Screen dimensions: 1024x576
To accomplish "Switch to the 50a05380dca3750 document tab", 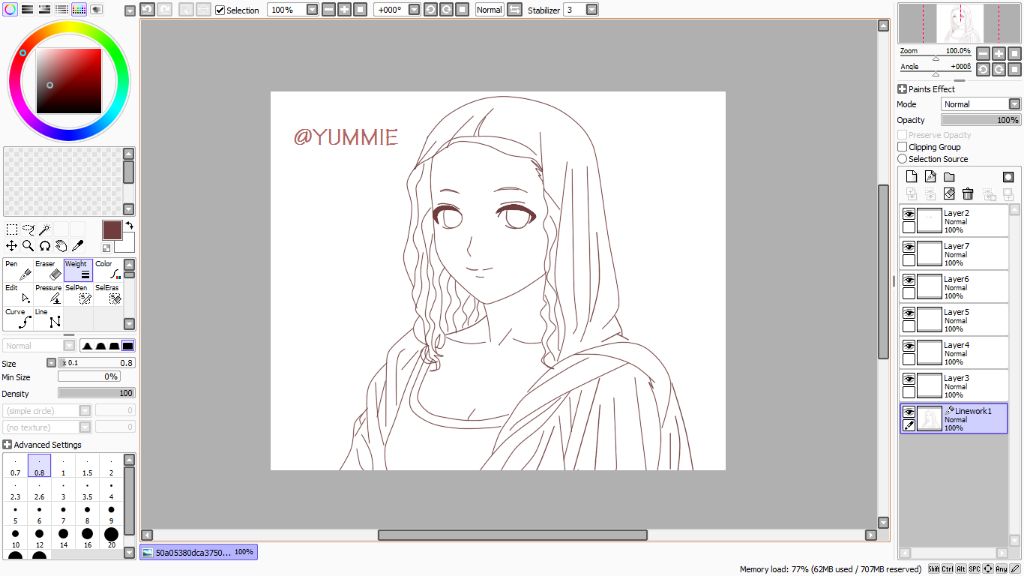I will pos(198,552).
